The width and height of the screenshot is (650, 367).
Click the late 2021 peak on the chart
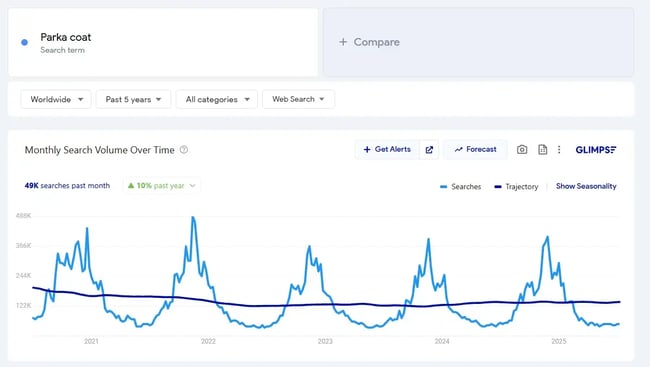pyautogui.click(x=193, y=217)
